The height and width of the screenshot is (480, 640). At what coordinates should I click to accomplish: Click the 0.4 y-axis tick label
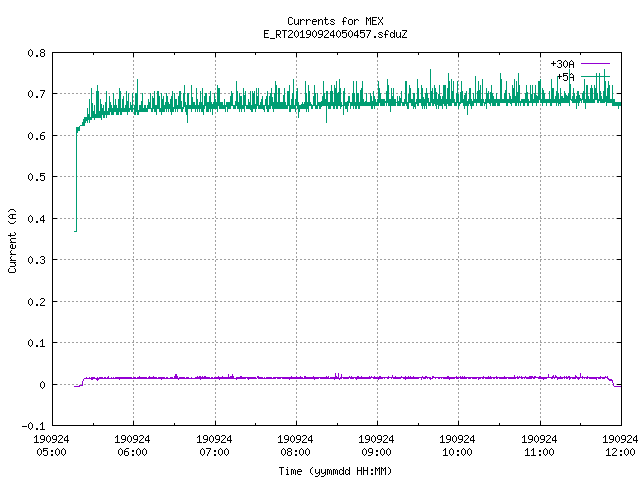[x=36, y=219]
